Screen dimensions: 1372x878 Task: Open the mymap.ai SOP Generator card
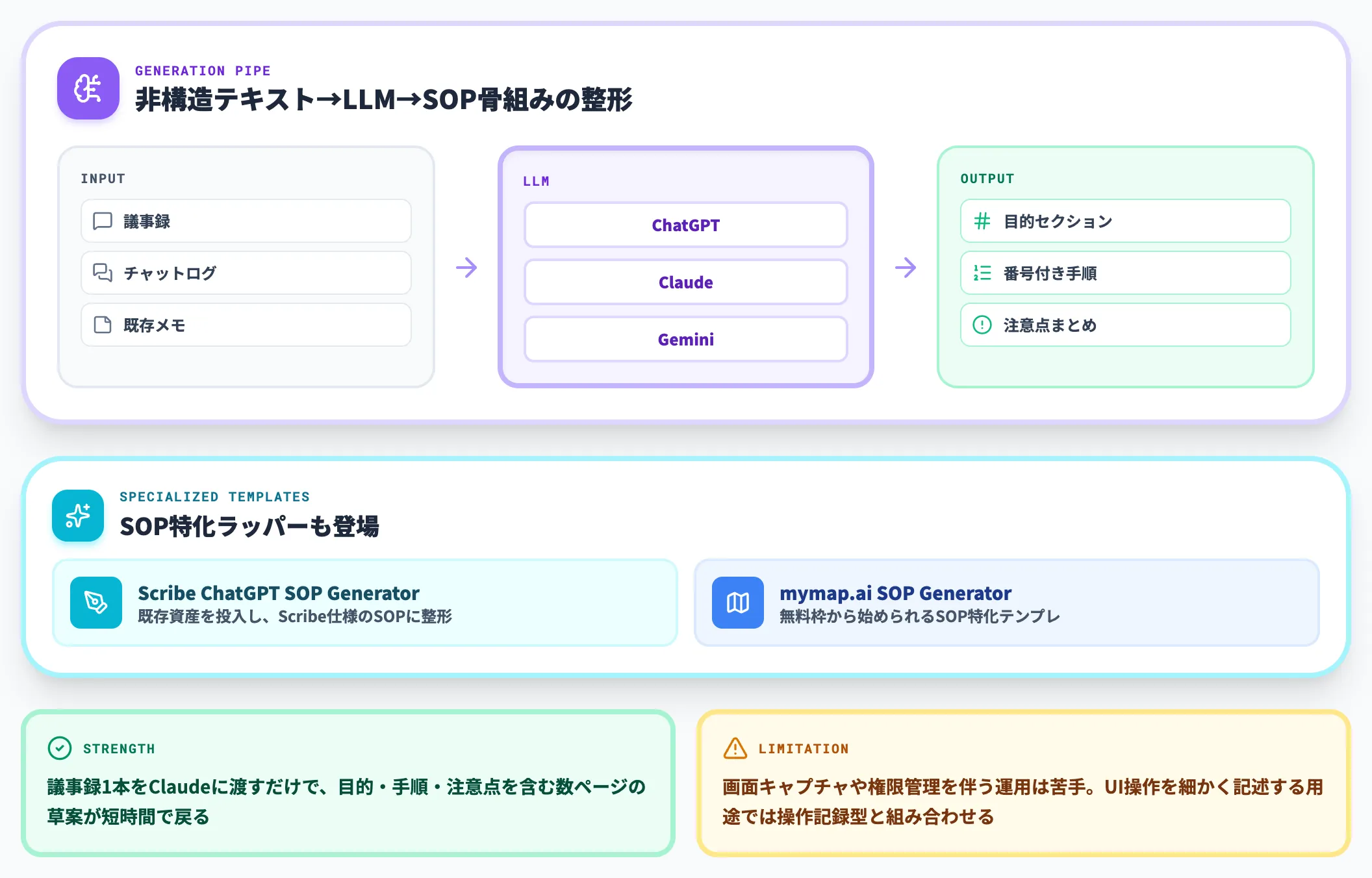click(x=1007, y=603)
